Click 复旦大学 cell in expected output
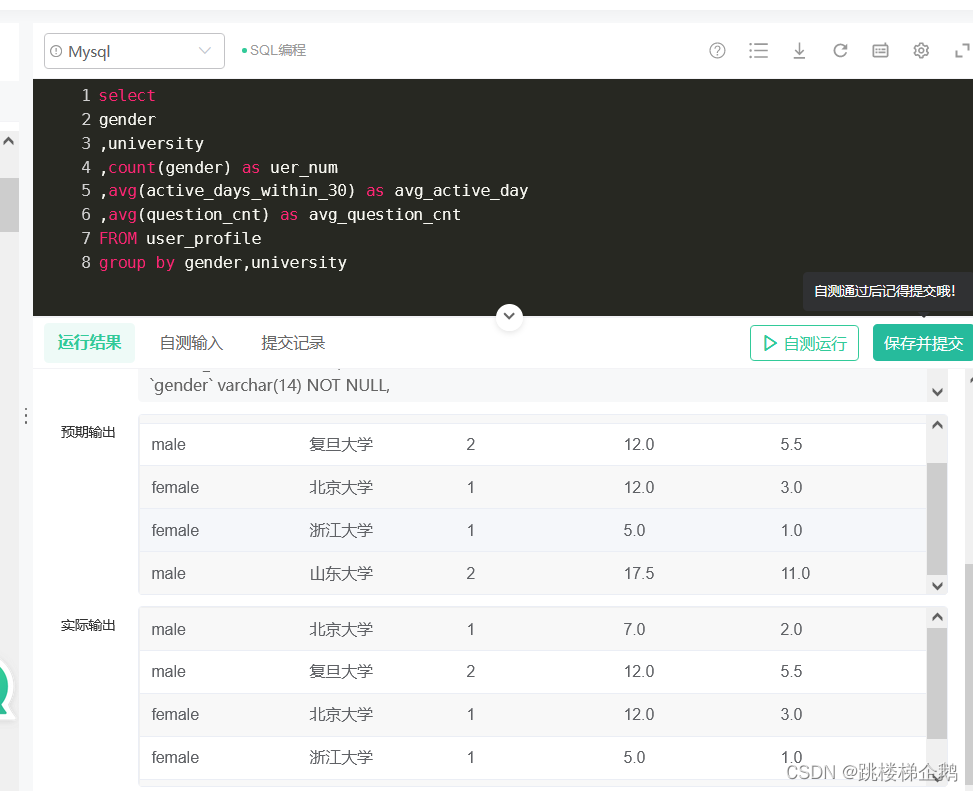The image size is (973, 791). click(341, 444)
